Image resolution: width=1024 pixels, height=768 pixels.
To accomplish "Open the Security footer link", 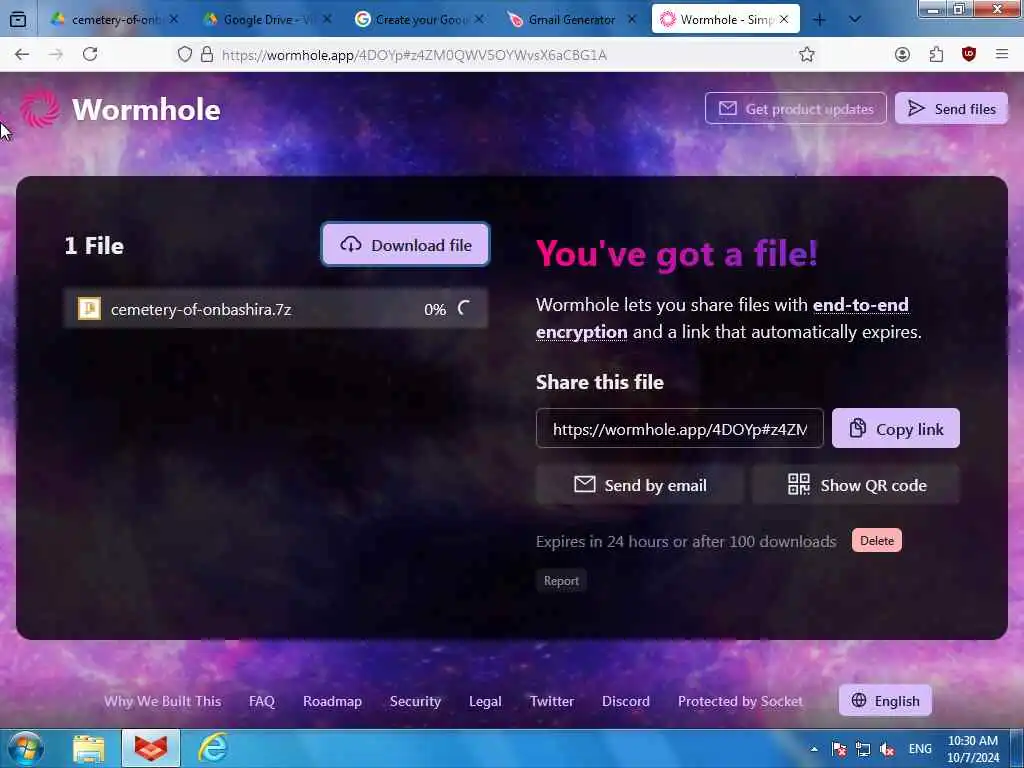I will (x=415, y=701).
